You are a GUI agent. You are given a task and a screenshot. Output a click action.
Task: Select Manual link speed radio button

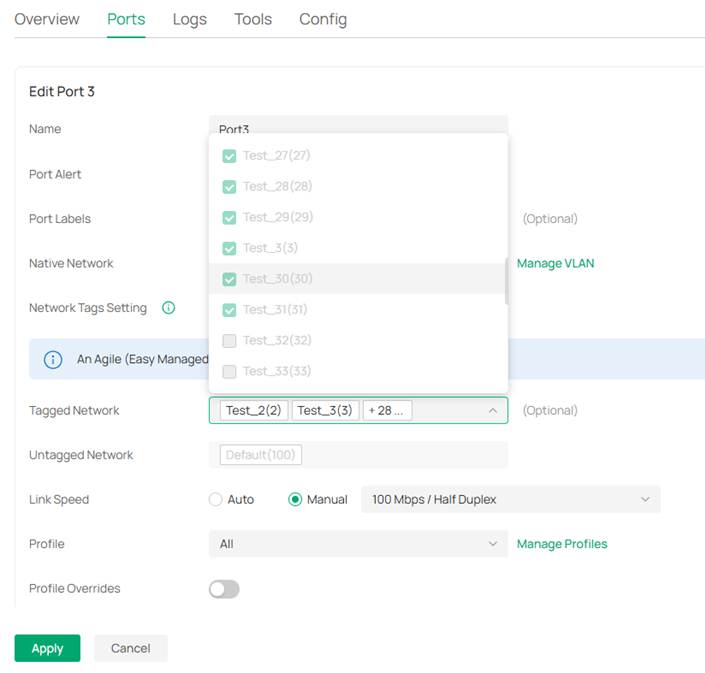tap(295, 500)
